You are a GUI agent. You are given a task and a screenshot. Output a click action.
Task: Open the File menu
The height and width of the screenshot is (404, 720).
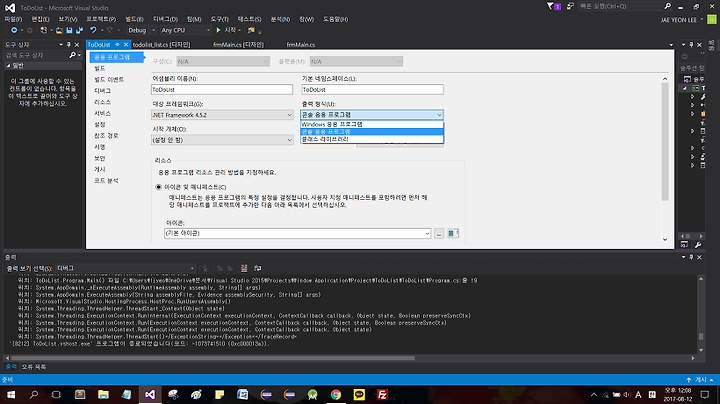pyautogui.click(x=13, y=19)
